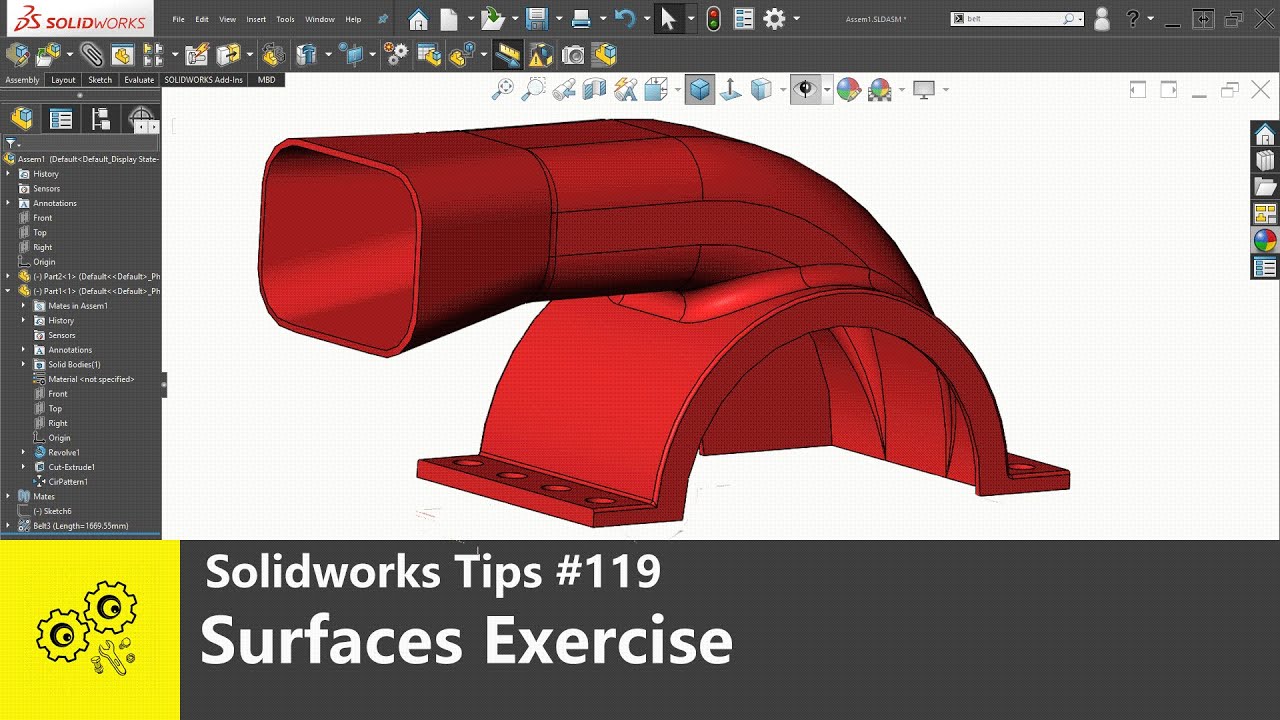
Task: Open the Appearances color ball task pane tab
Action: [1265, 241]
